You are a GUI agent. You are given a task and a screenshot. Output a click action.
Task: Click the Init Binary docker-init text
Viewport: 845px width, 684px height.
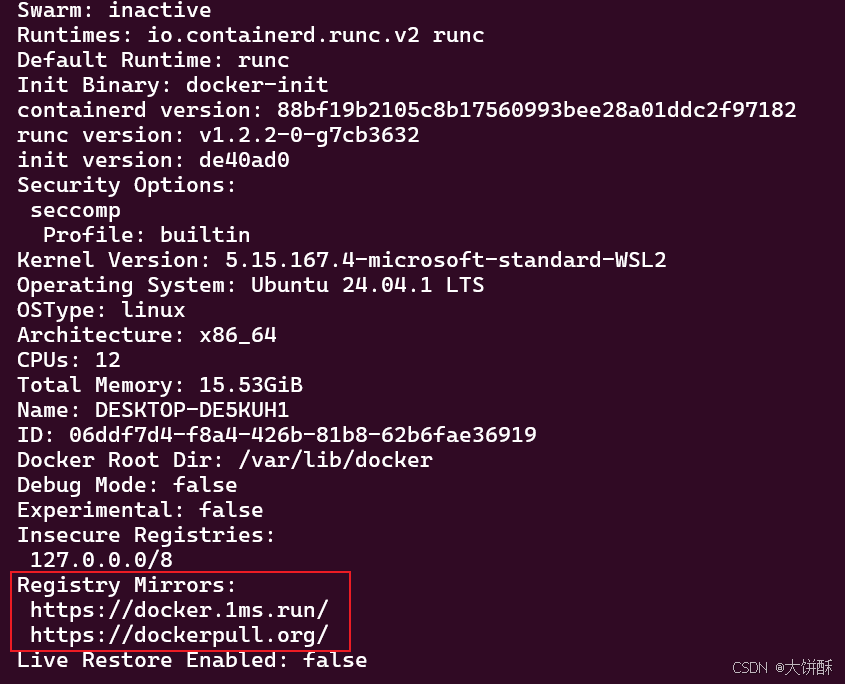(x=172, y=85)
